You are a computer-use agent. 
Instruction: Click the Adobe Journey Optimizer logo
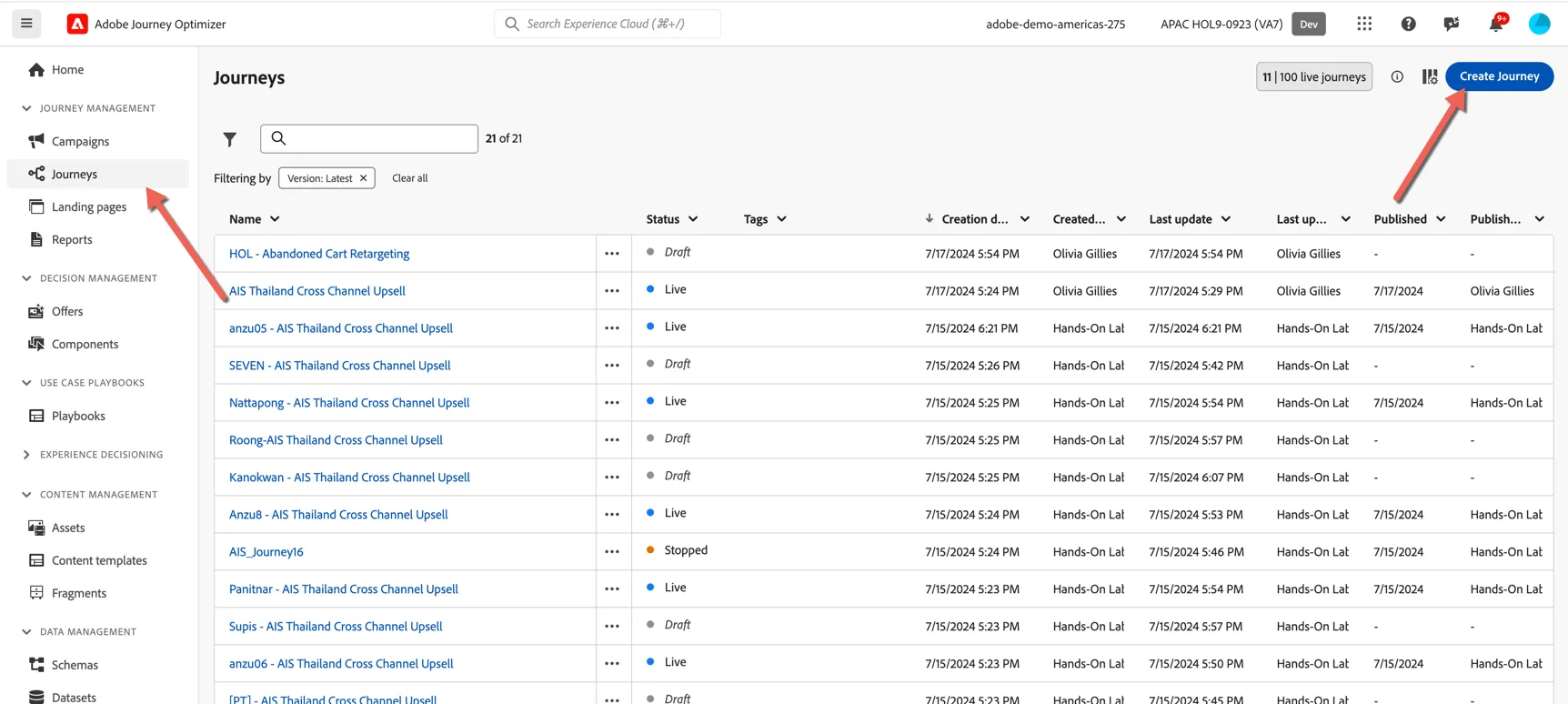(x=77, y=24)
